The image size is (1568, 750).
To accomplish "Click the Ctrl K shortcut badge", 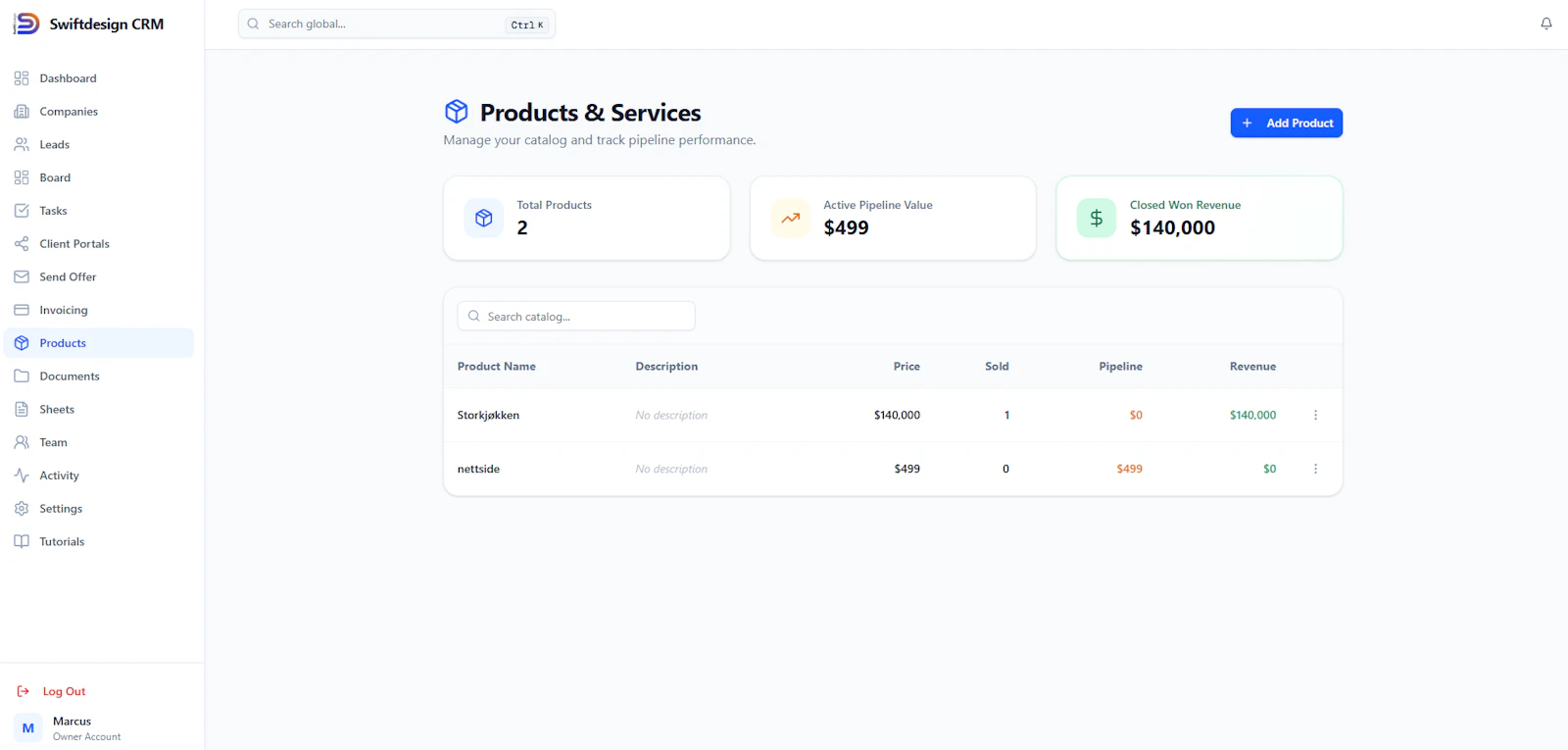I will (527, 25).
